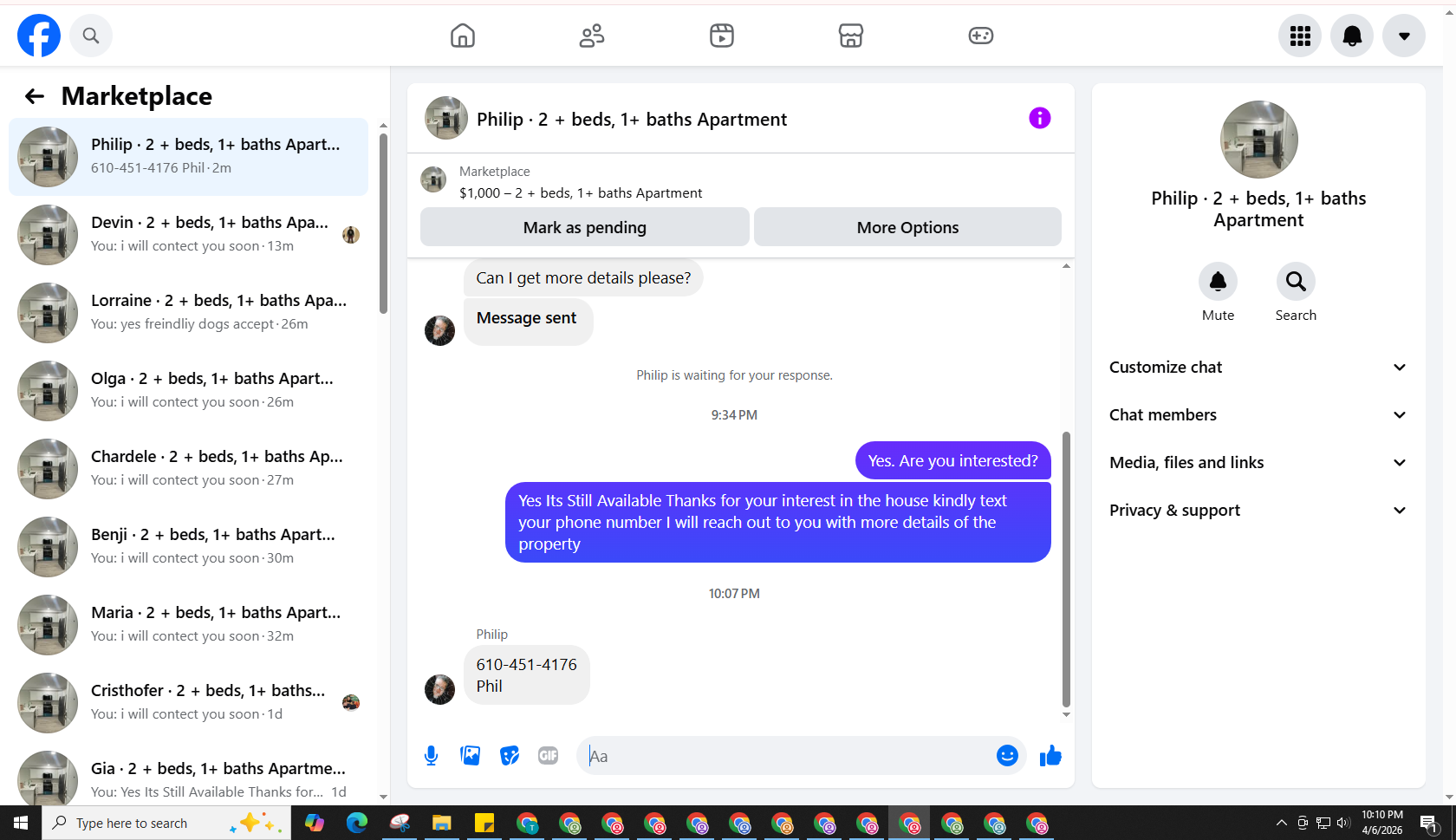Open the account dropdown arrow
1456x840 pixels.
pyautogui.click(x=1404, y=36)
